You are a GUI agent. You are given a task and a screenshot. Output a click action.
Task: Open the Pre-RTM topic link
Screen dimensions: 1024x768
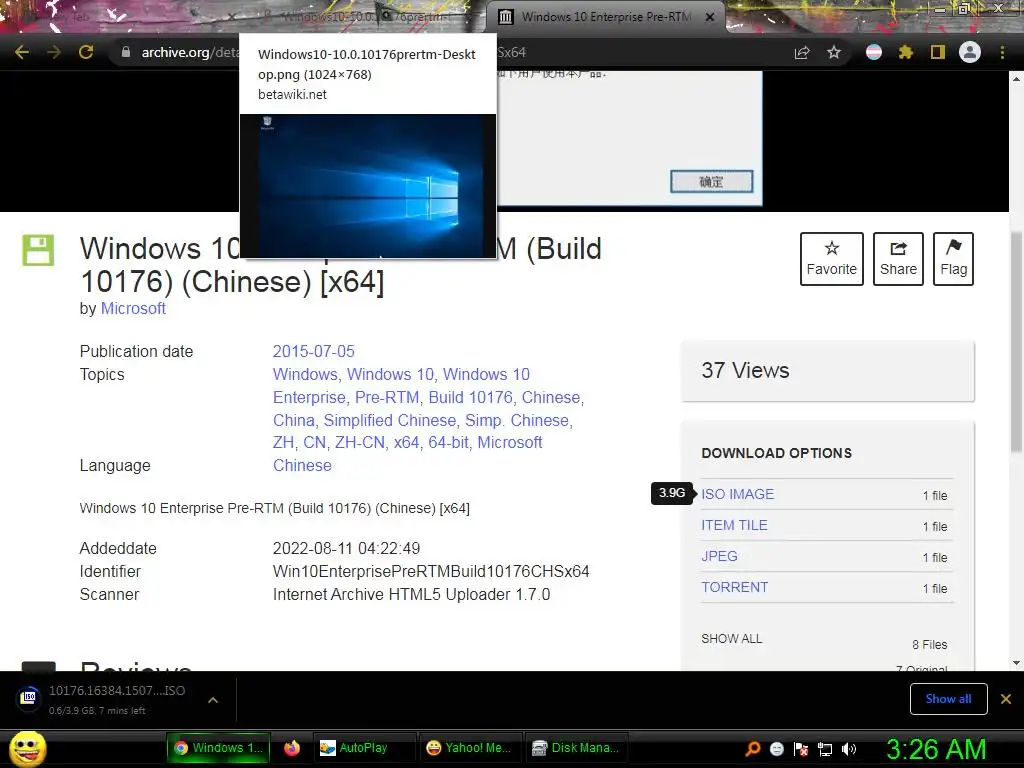(385, 397)
